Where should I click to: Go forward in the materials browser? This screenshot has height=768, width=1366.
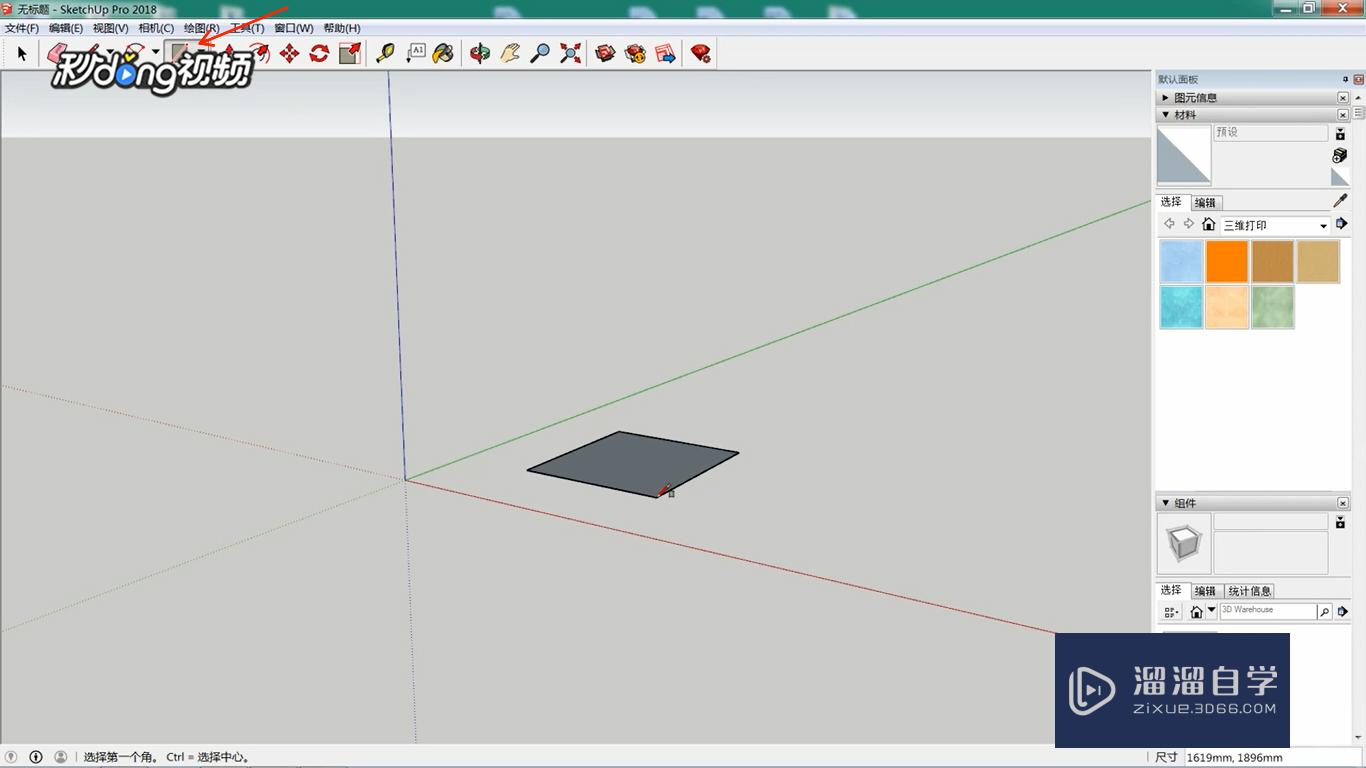pyautogui.click(x=1189, y=224)
